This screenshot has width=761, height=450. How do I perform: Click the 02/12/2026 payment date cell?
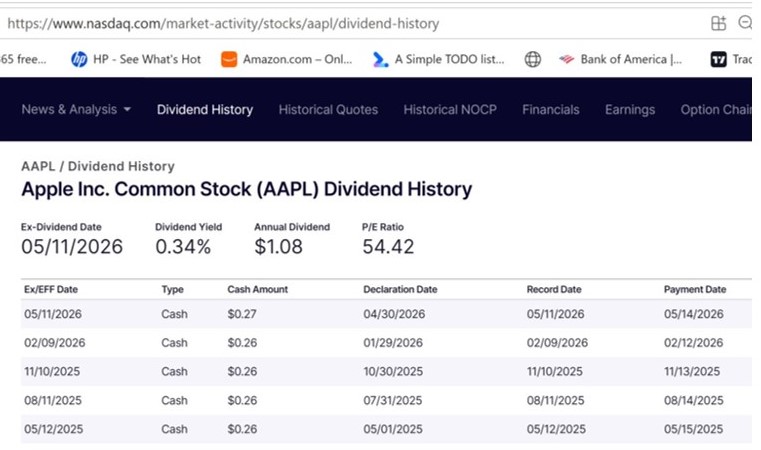tap(694, 343)
